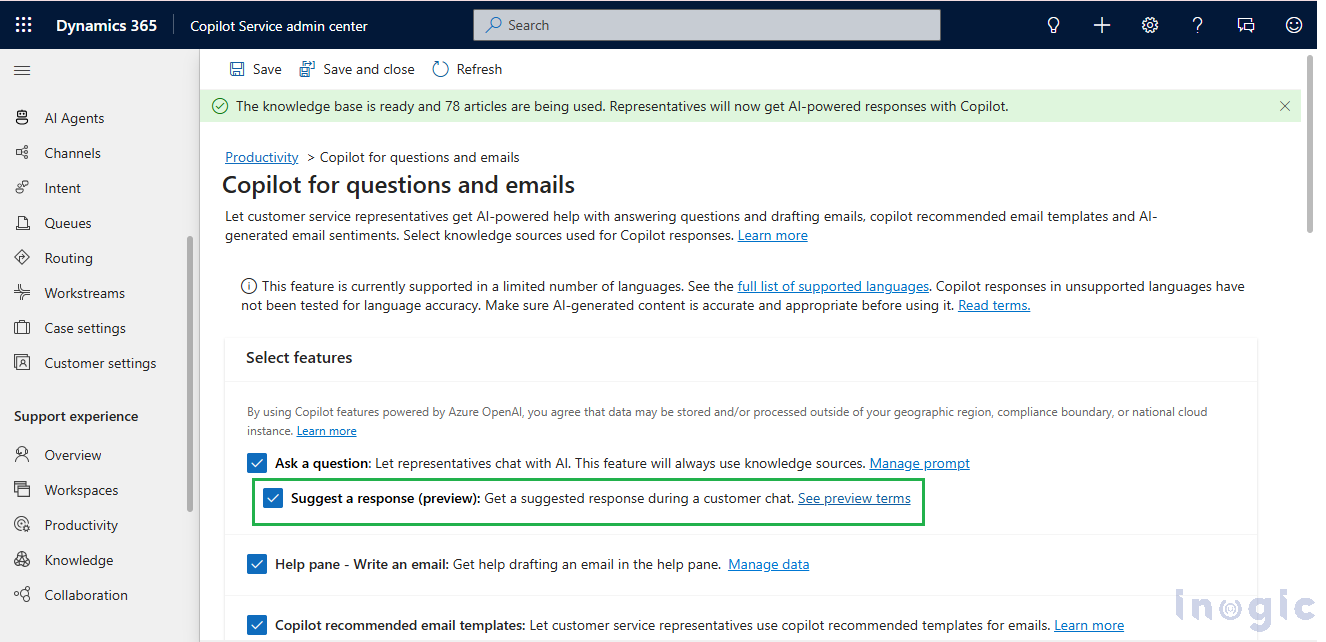Click the Knowledge sidebar icon
1326x642 pixels.
point(22,560)
